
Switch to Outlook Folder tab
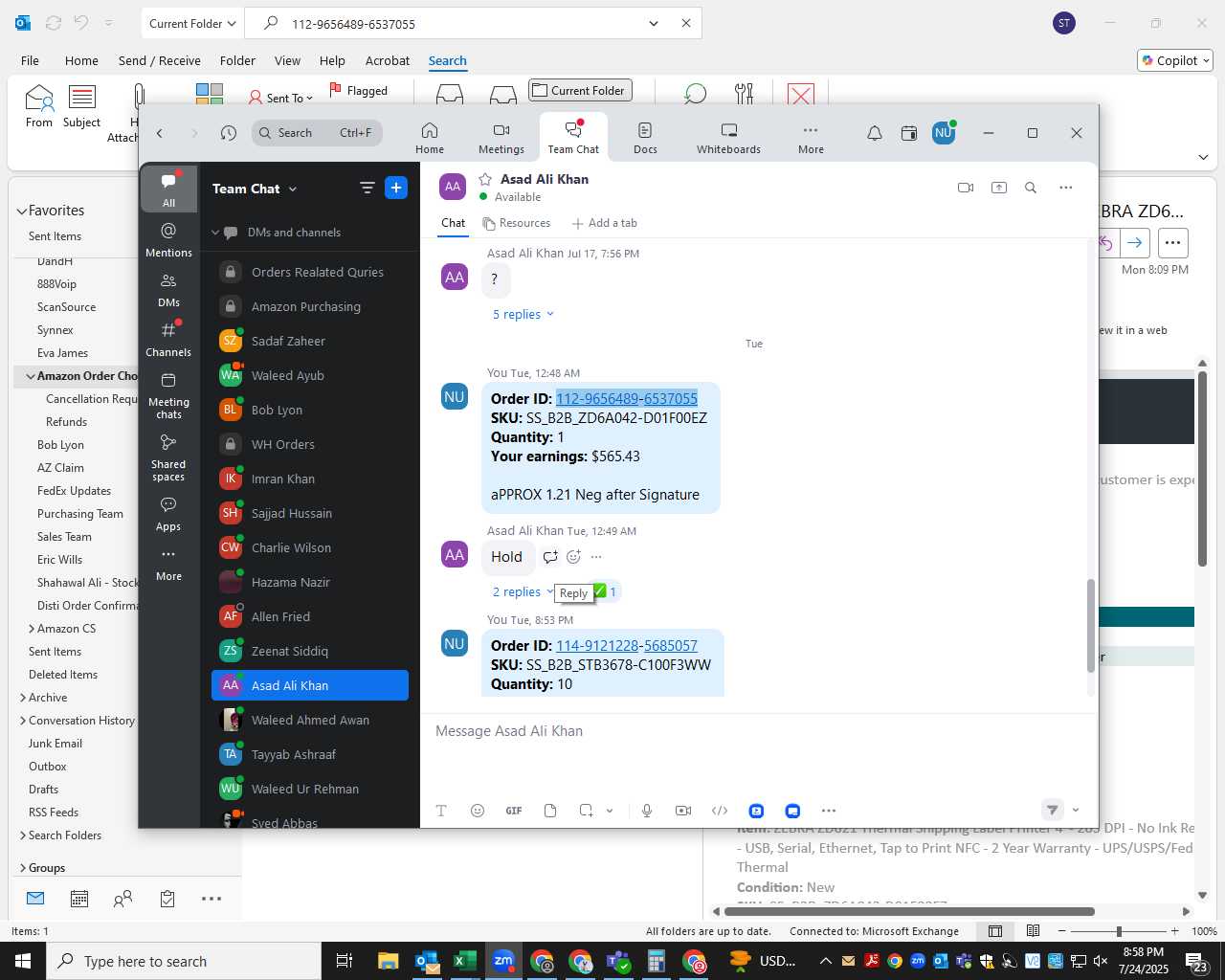(x=237, y=60)
